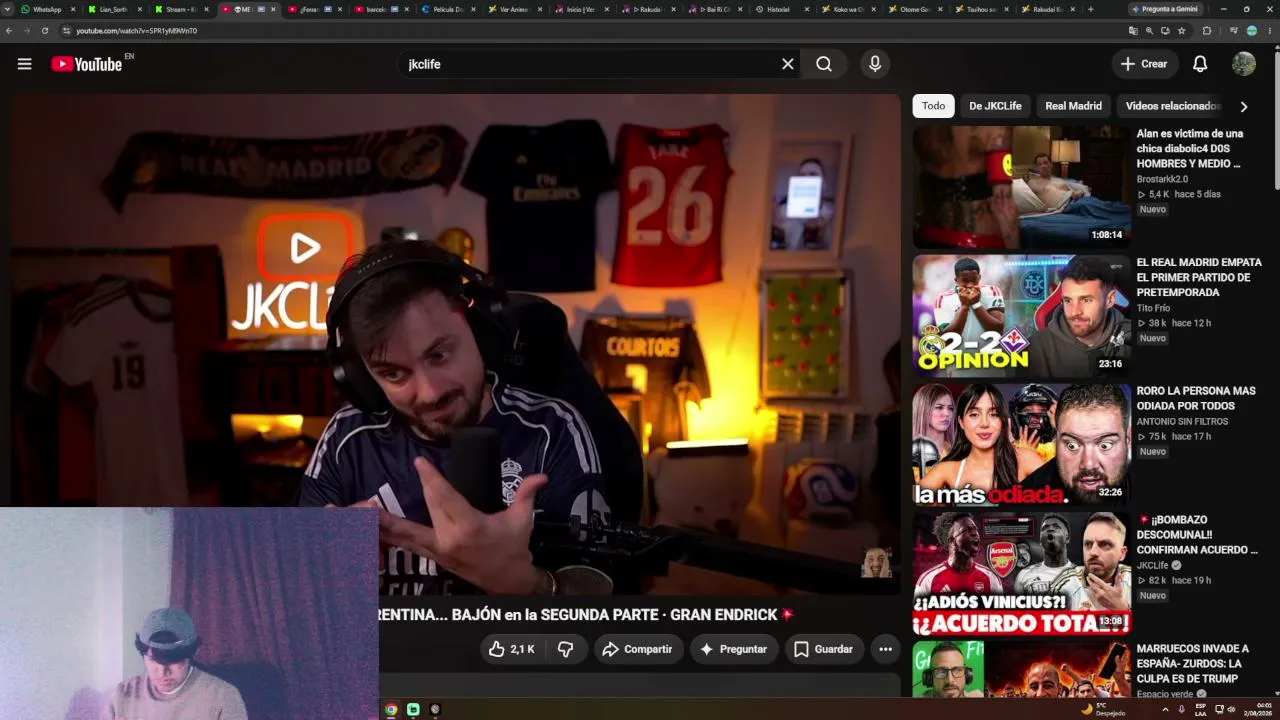Show more filter chips with arrow
1280x720 pixels.
click(x=1244, y=106)
